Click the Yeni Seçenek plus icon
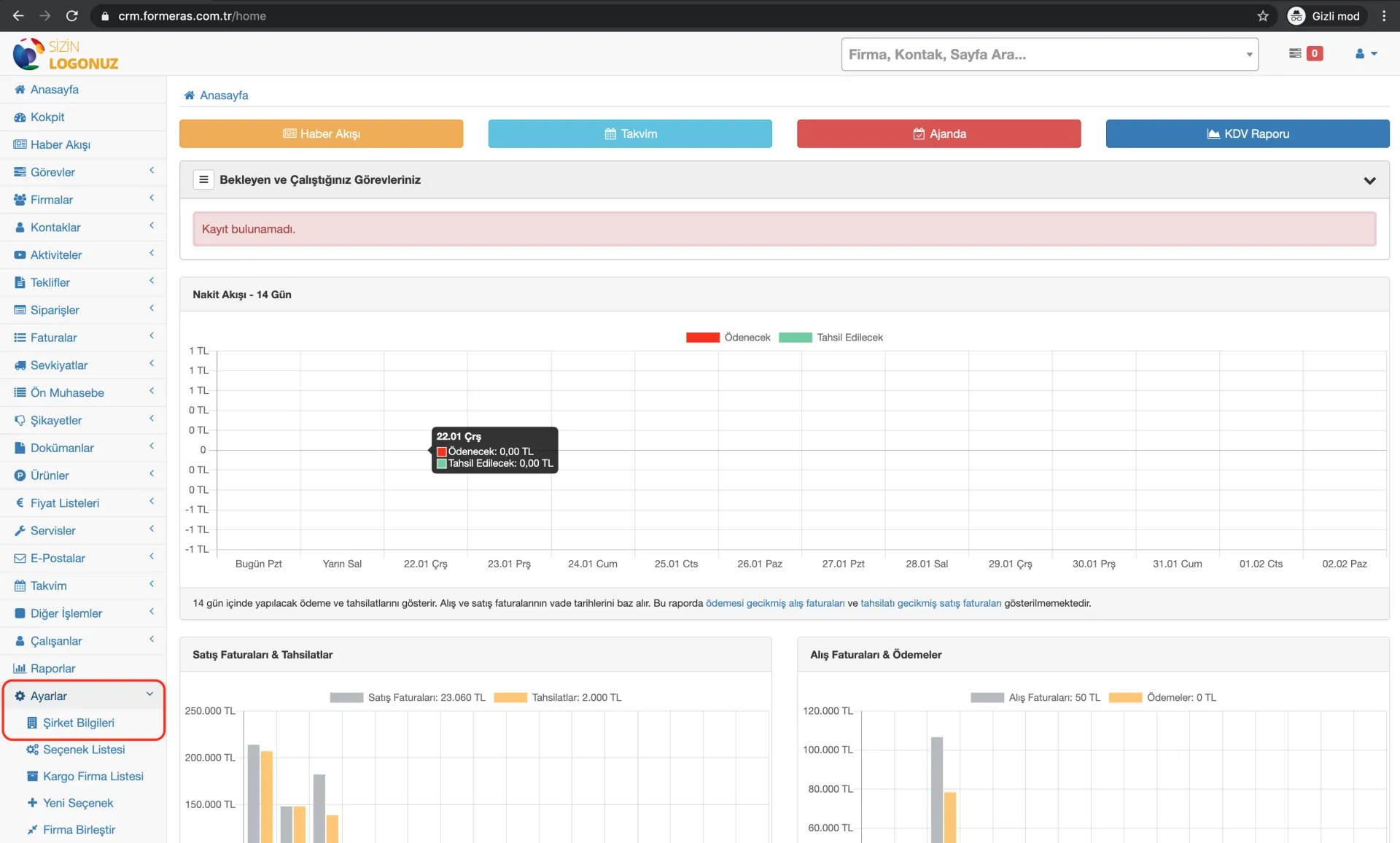1400x843 pixels. (x=32, y=803)
